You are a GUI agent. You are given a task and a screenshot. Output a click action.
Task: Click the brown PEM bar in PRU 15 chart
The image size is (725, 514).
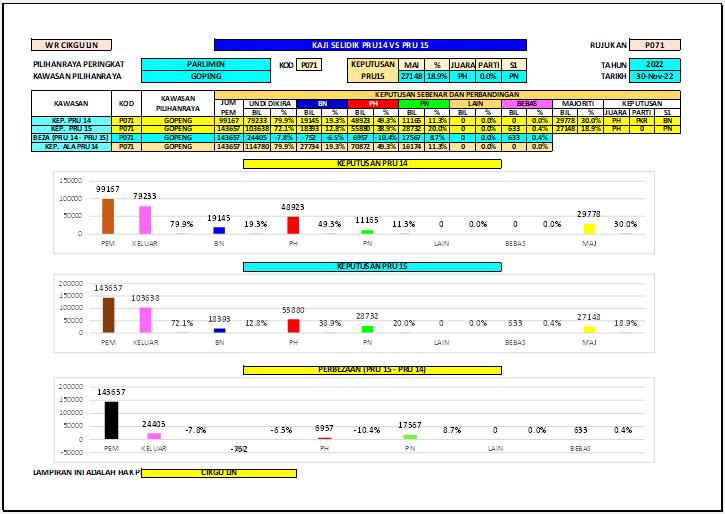point(109,315)
